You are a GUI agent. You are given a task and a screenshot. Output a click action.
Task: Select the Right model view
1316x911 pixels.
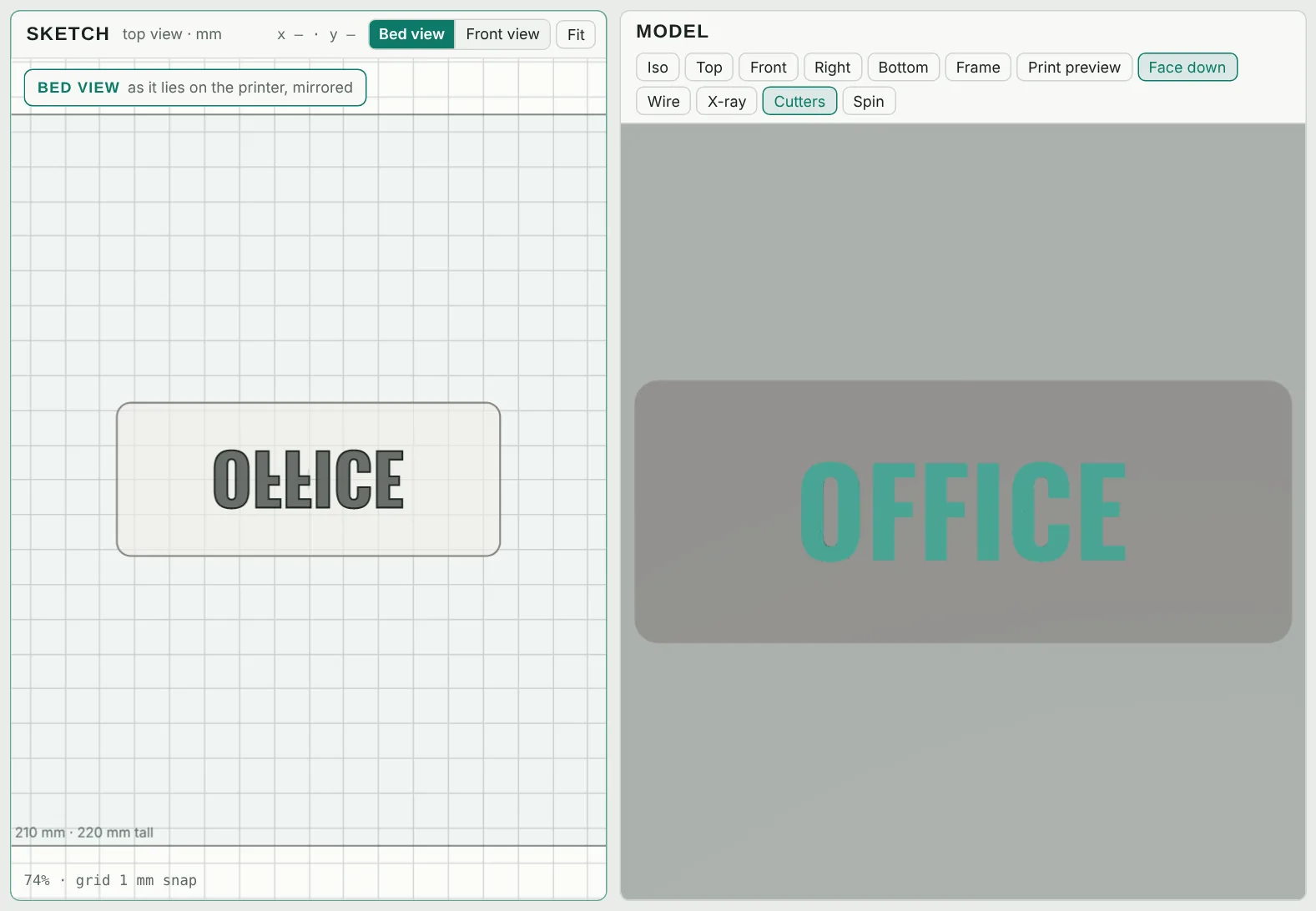click(x=832, y=68)
